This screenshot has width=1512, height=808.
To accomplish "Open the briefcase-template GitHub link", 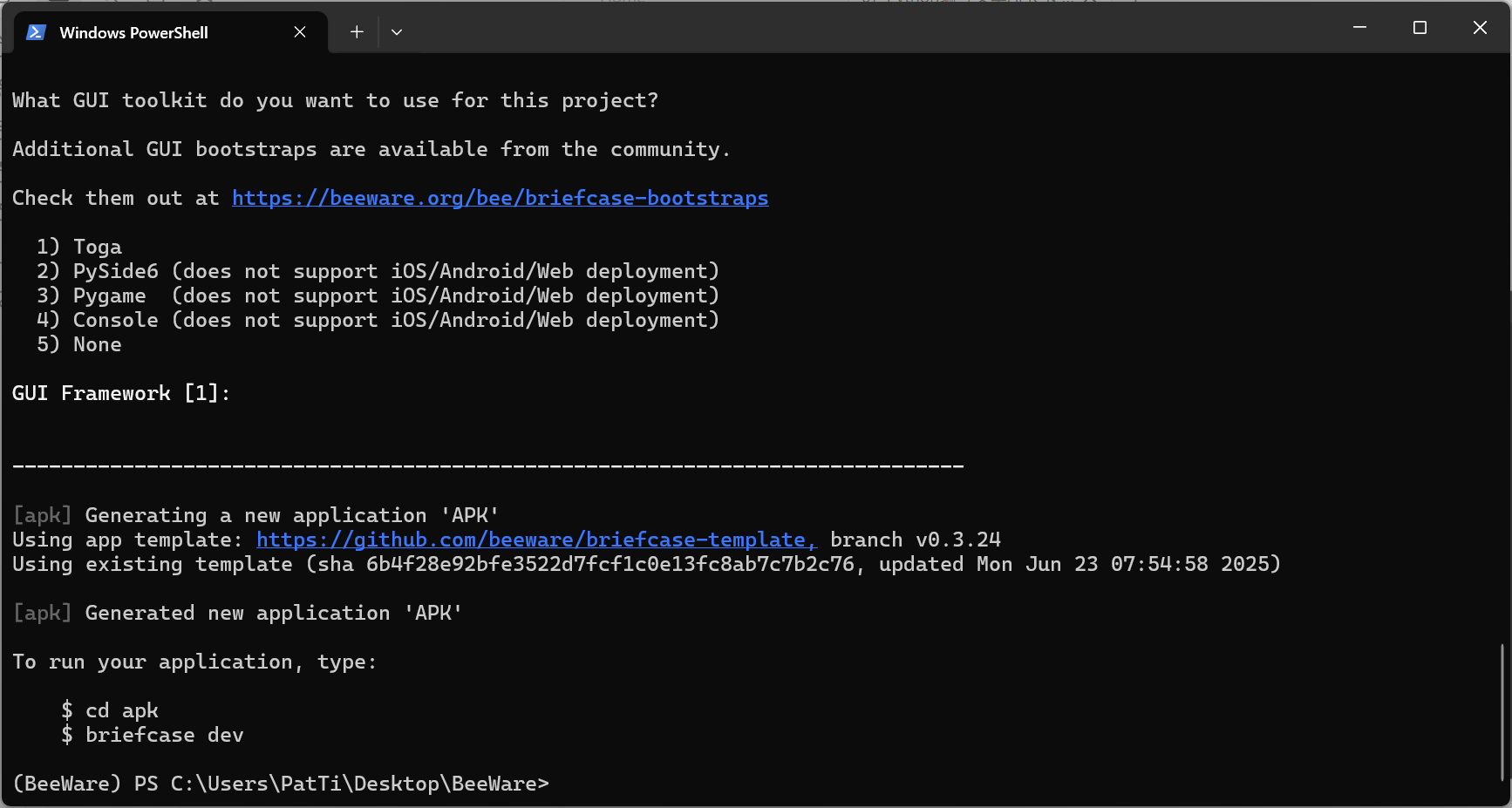I will [537, 540].
